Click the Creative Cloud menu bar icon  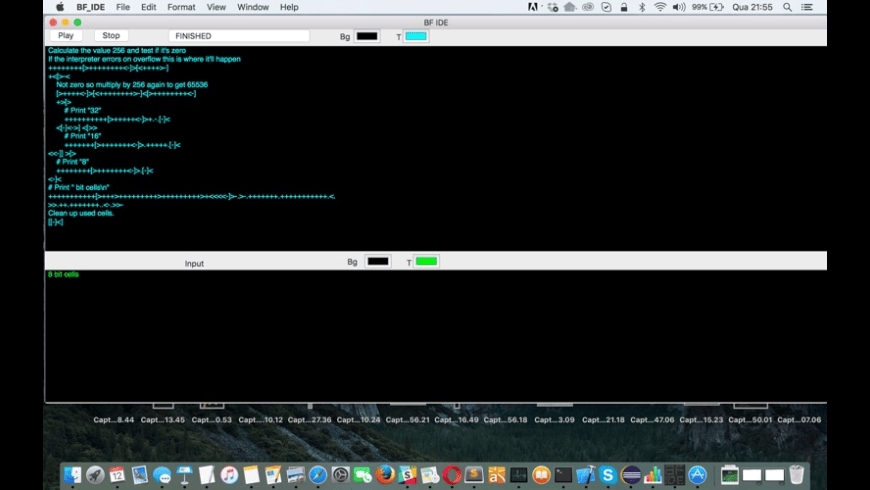(x=588, y=7)
